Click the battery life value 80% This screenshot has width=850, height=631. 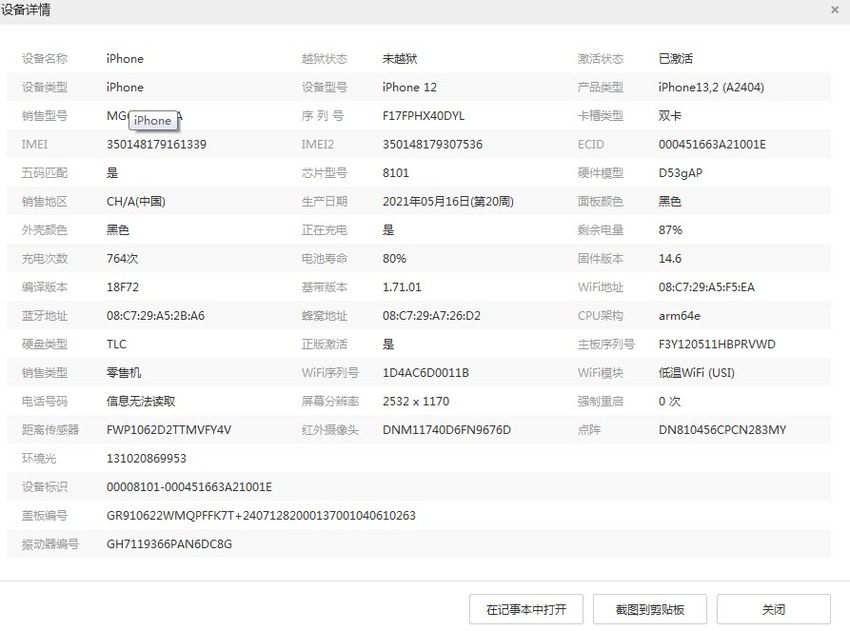(x=394, y=259)
